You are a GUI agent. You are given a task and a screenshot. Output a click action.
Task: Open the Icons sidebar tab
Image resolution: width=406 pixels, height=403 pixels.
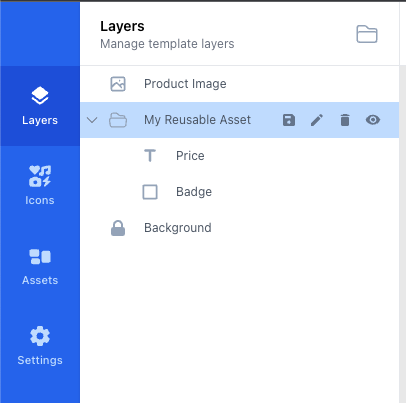[x=40, y=186]
